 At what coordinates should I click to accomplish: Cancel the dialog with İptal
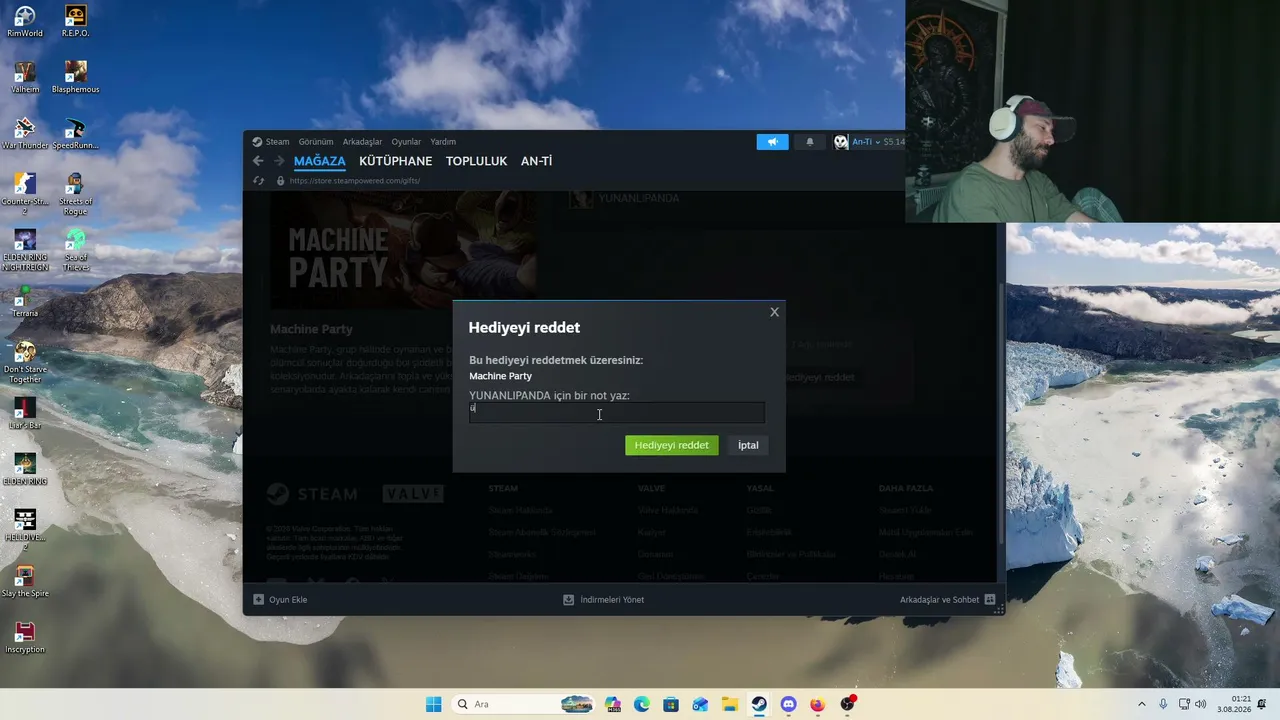click(x=748, y=445)
